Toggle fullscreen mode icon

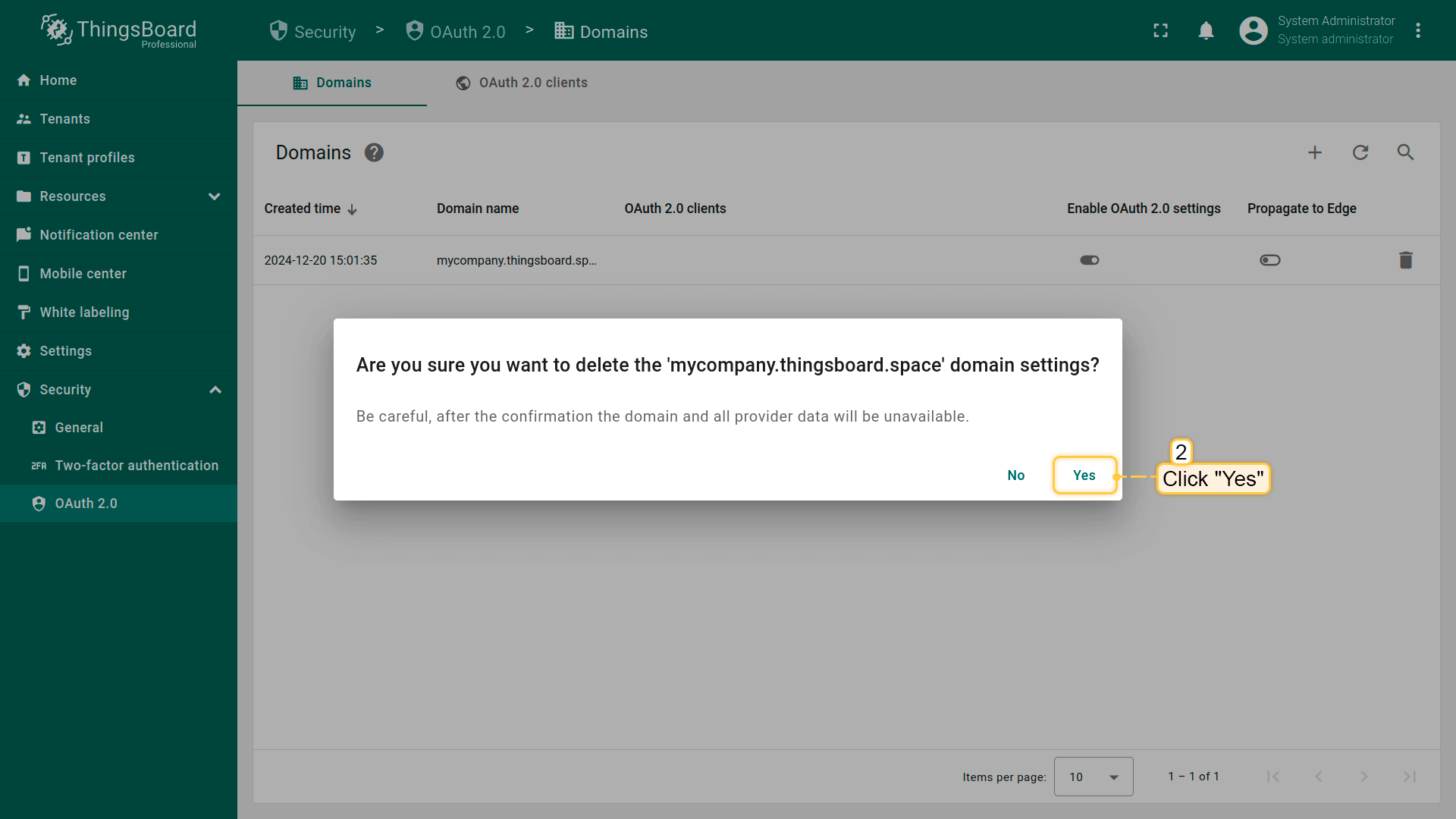1160,31
